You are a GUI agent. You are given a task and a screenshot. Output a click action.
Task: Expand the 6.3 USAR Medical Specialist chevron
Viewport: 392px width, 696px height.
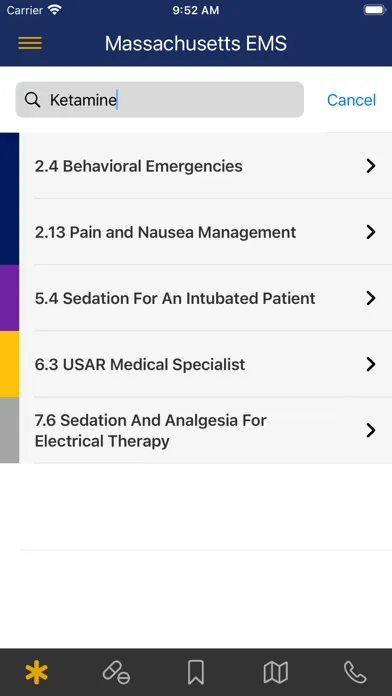tap(371, 364)
